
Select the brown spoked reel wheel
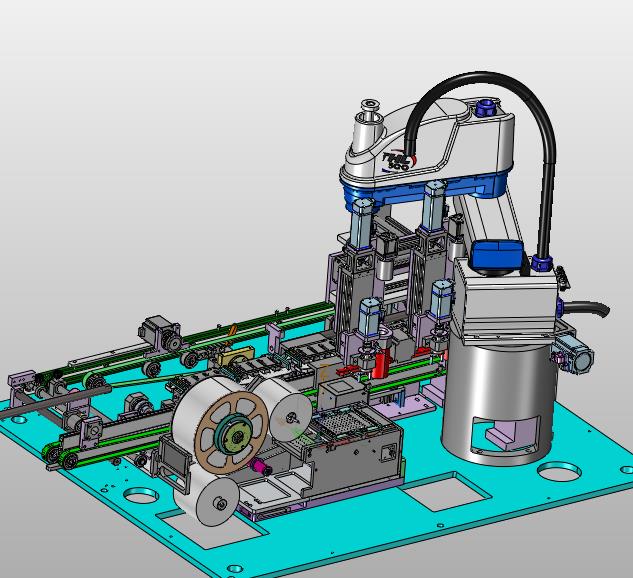231,433
